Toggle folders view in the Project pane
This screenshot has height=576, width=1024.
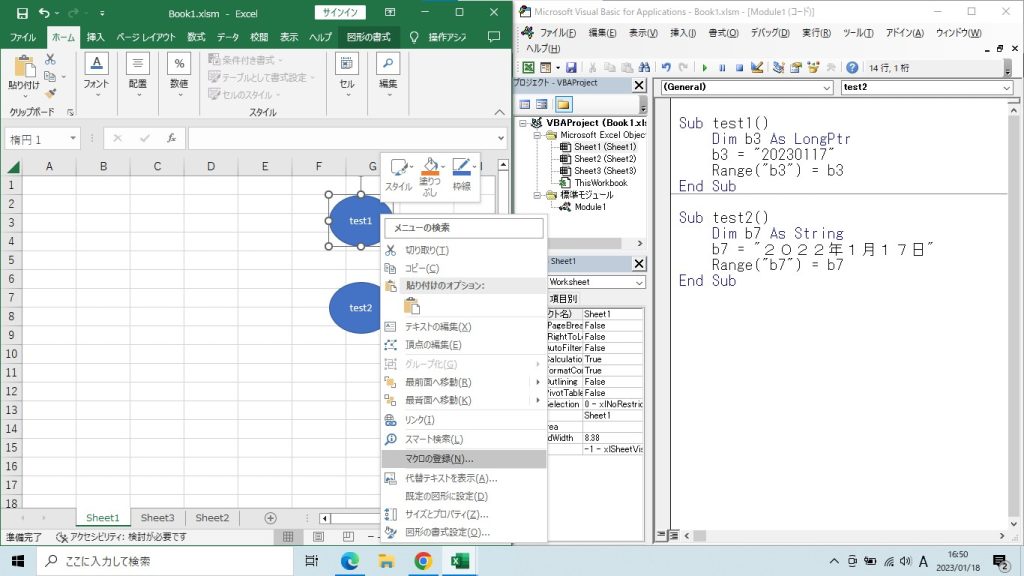(564, 104)
